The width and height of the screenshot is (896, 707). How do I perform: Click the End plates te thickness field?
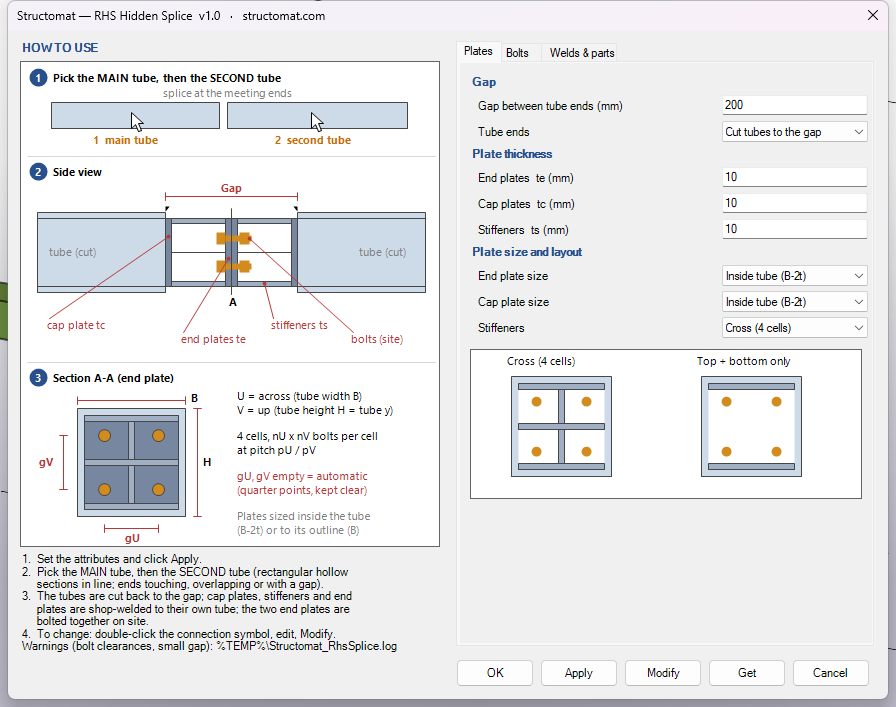coord(794,177)
